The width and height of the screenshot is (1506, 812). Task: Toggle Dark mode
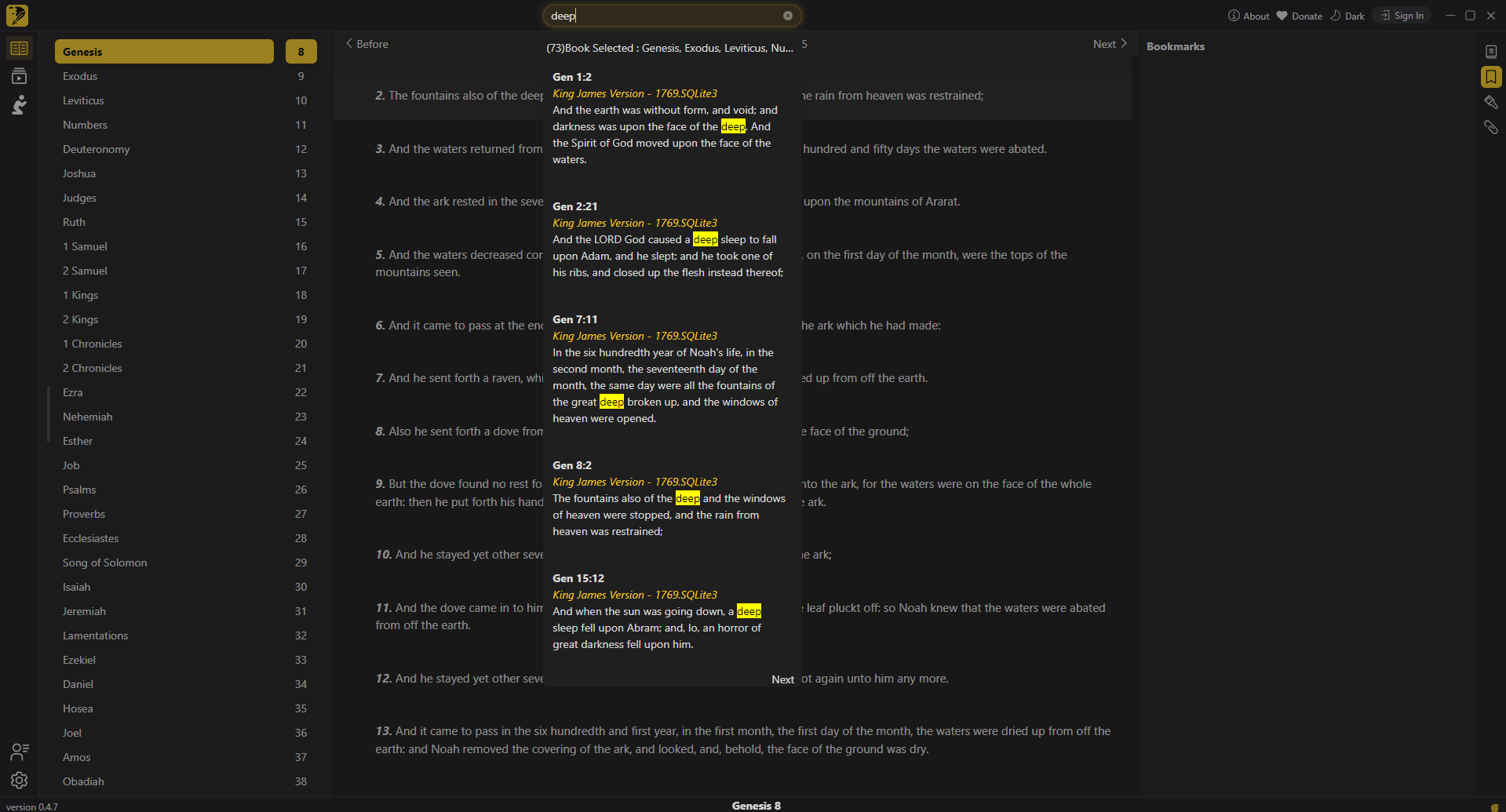point(1347,15)
